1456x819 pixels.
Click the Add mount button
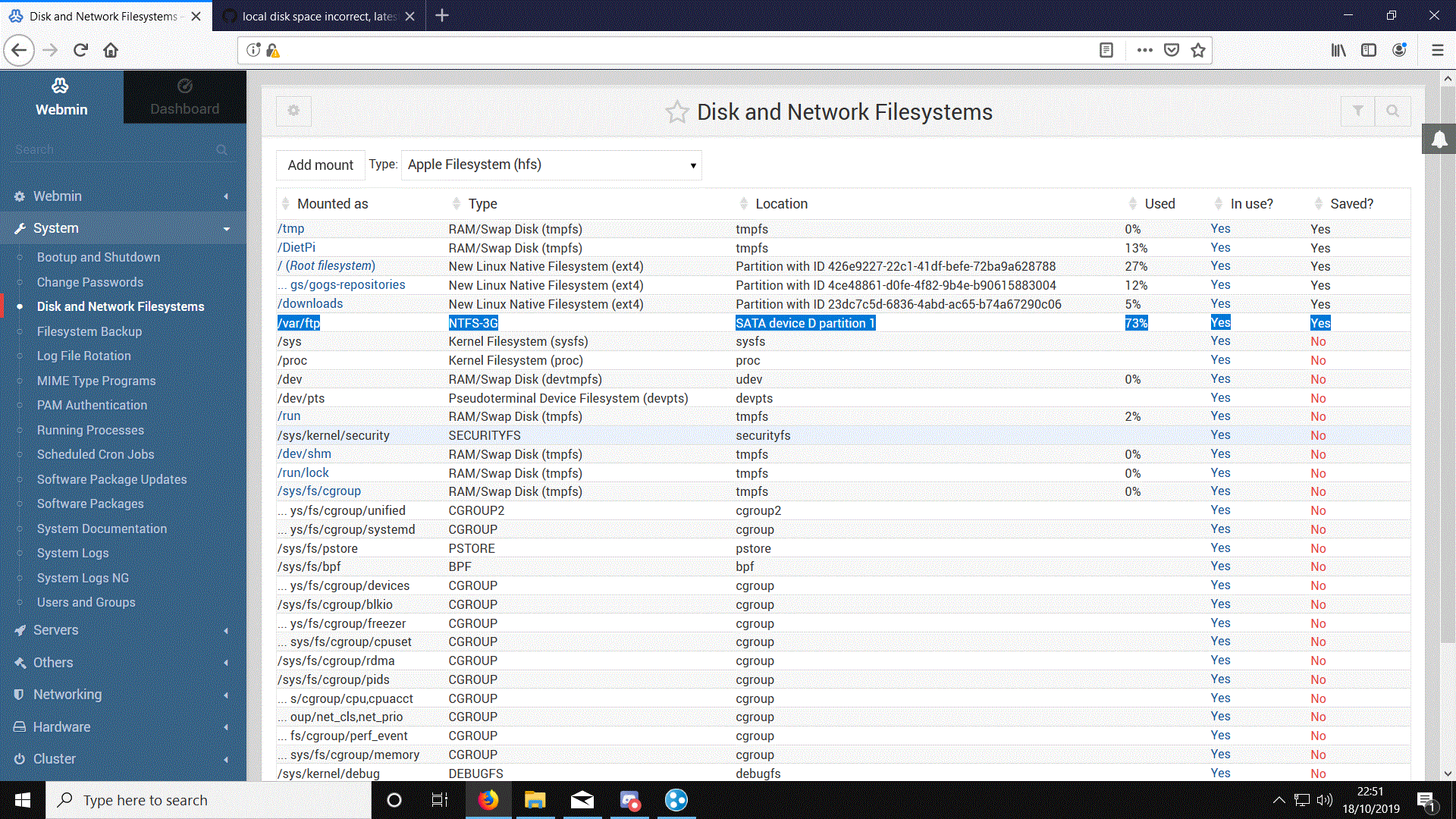tap(320, 165)
